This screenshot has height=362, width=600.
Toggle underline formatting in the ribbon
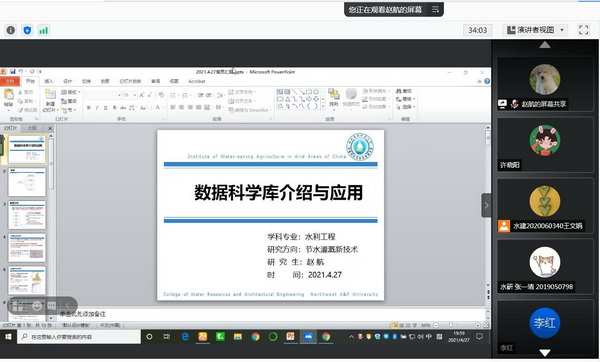(x=105, y=108)
